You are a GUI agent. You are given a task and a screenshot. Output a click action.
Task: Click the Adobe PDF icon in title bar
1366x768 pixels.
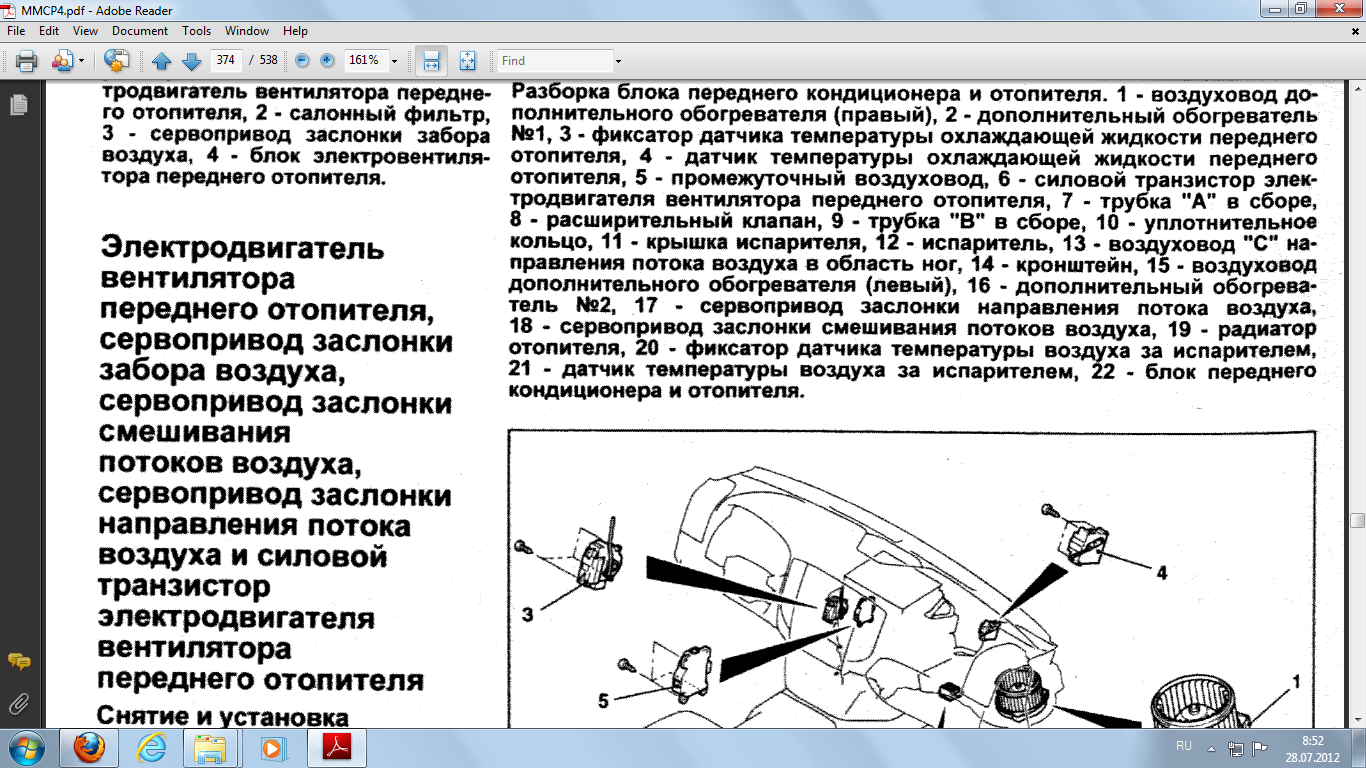pos(10,10)
